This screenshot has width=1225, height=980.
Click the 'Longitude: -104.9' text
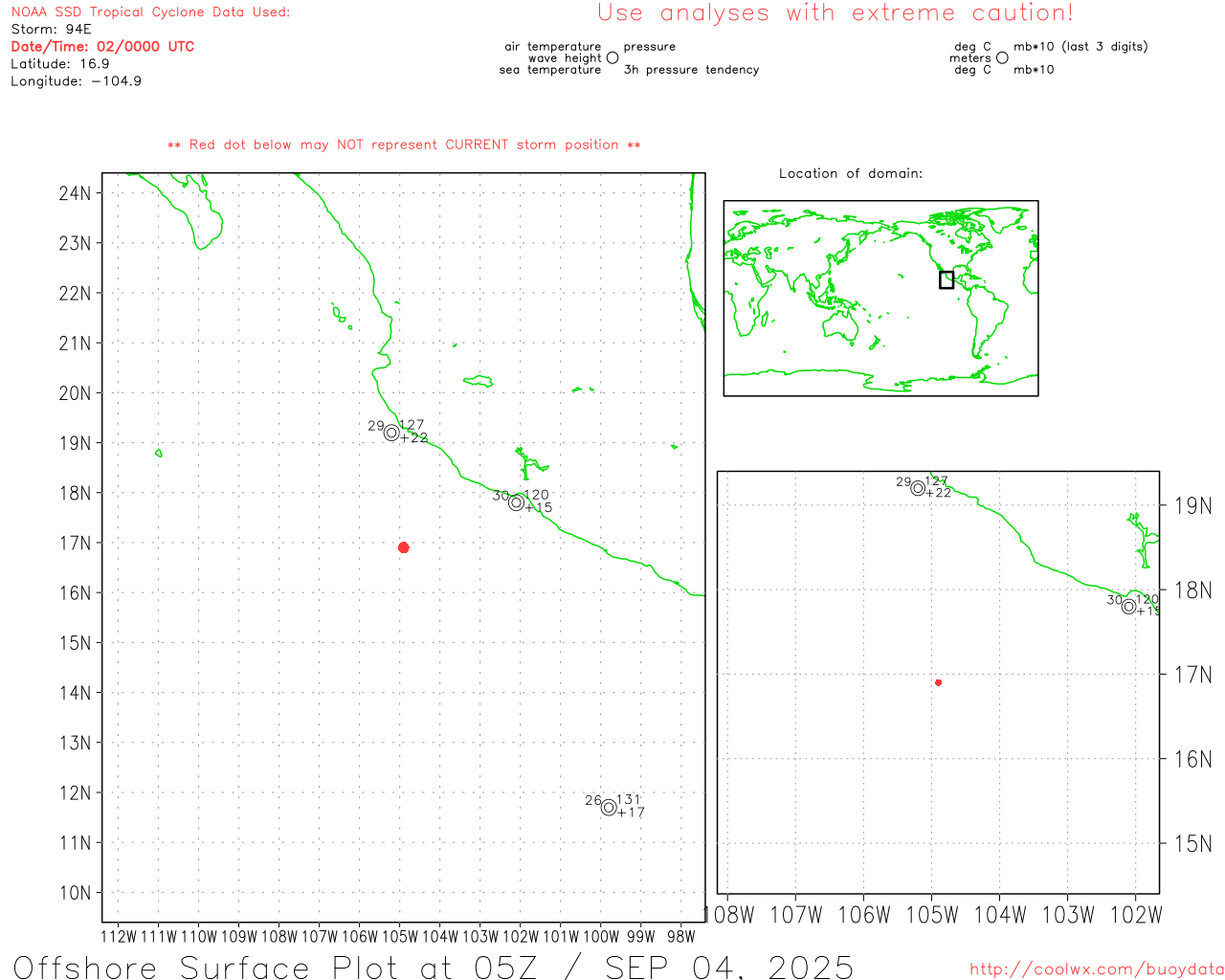[77, 81]
